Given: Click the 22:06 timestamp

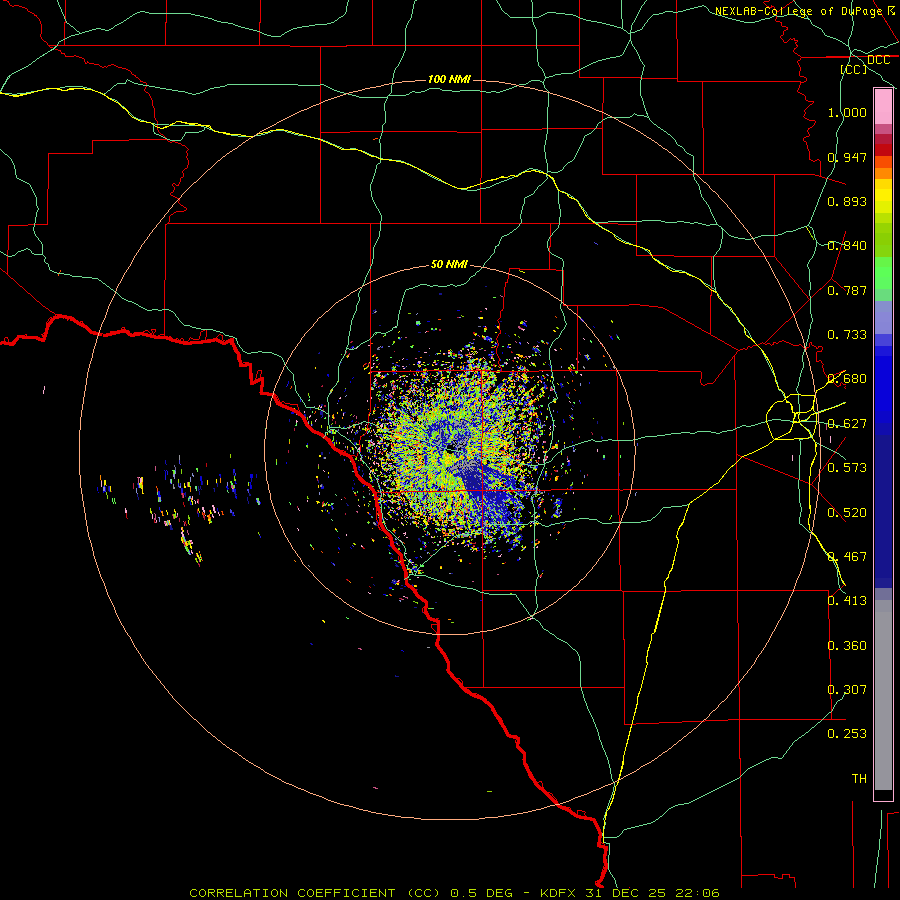Looking at the screenshot, I should pyautogui.click(x=696, y=893).
